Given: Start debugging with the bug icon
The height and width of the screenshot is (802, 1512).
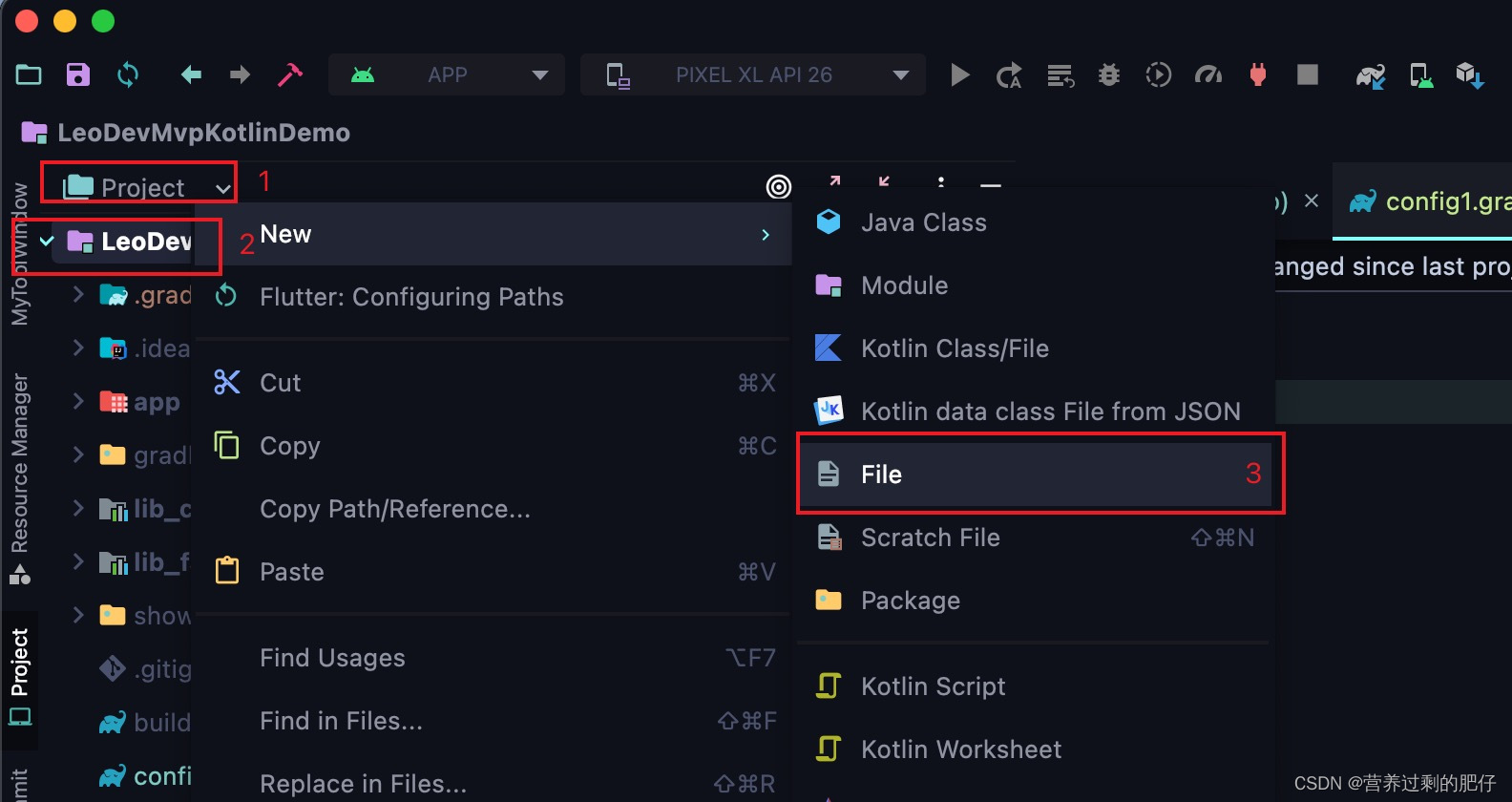Looking at the screenshot, I should [x=1108, y=74].
